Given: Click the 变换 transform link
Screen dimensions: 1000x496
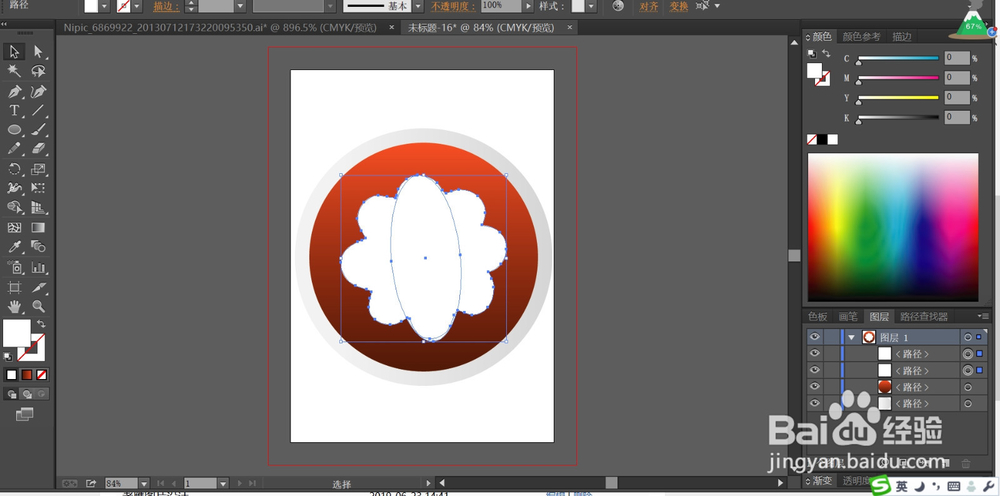Looking at the screenshot, I should pos(679,6).
